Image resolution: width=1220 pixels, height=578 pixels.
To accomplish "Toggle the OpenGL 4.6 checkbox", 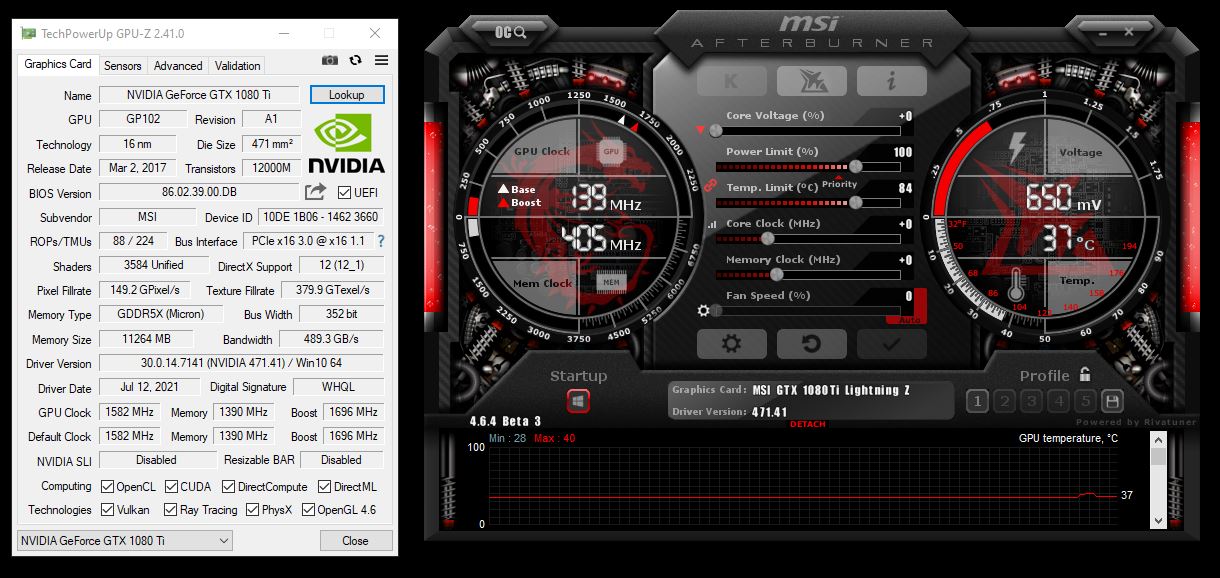I will [x=308, y=510].
